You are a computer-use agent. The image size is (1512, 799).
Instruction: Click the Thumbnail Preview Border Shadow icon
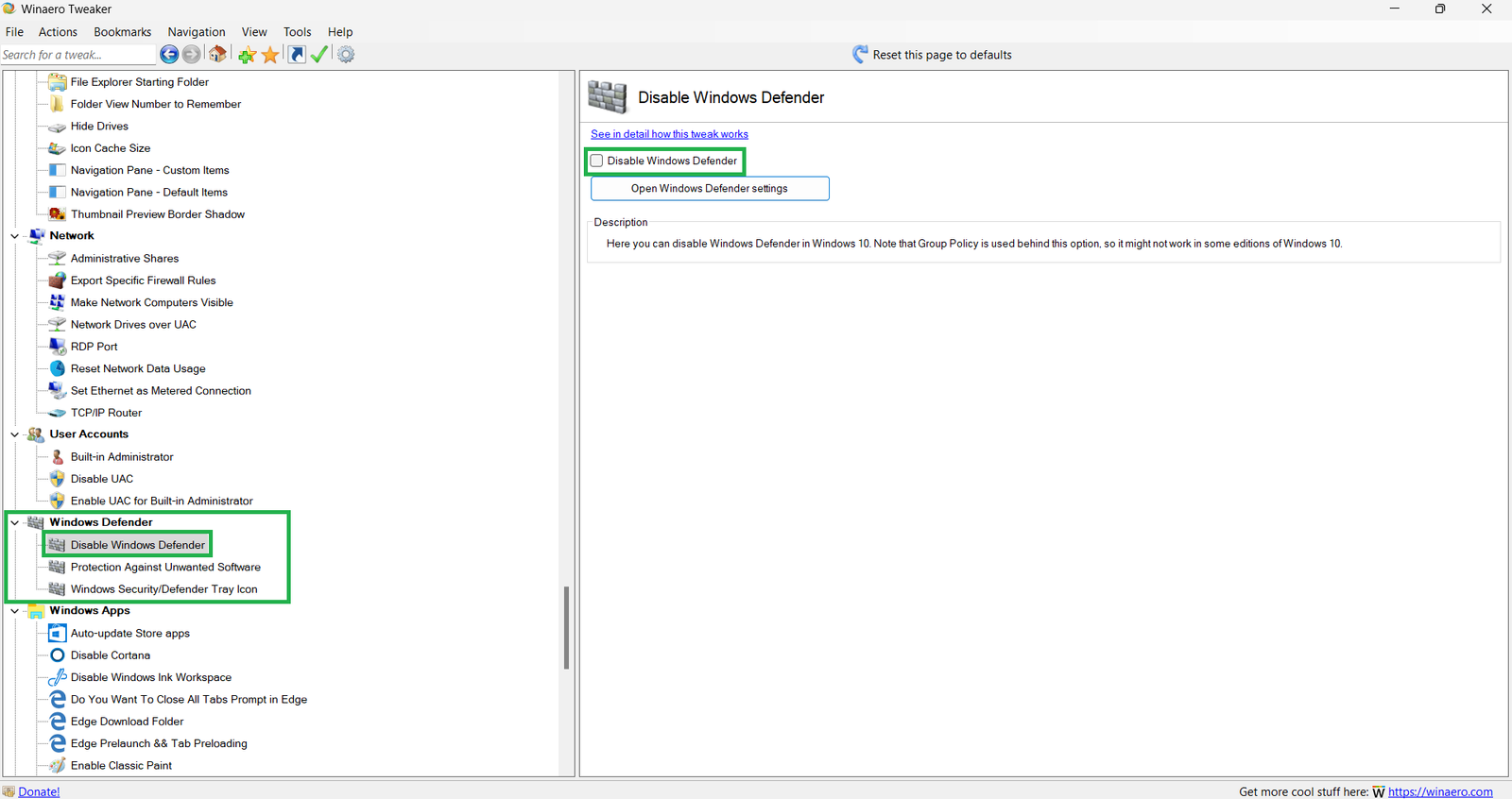pos(57,214)
